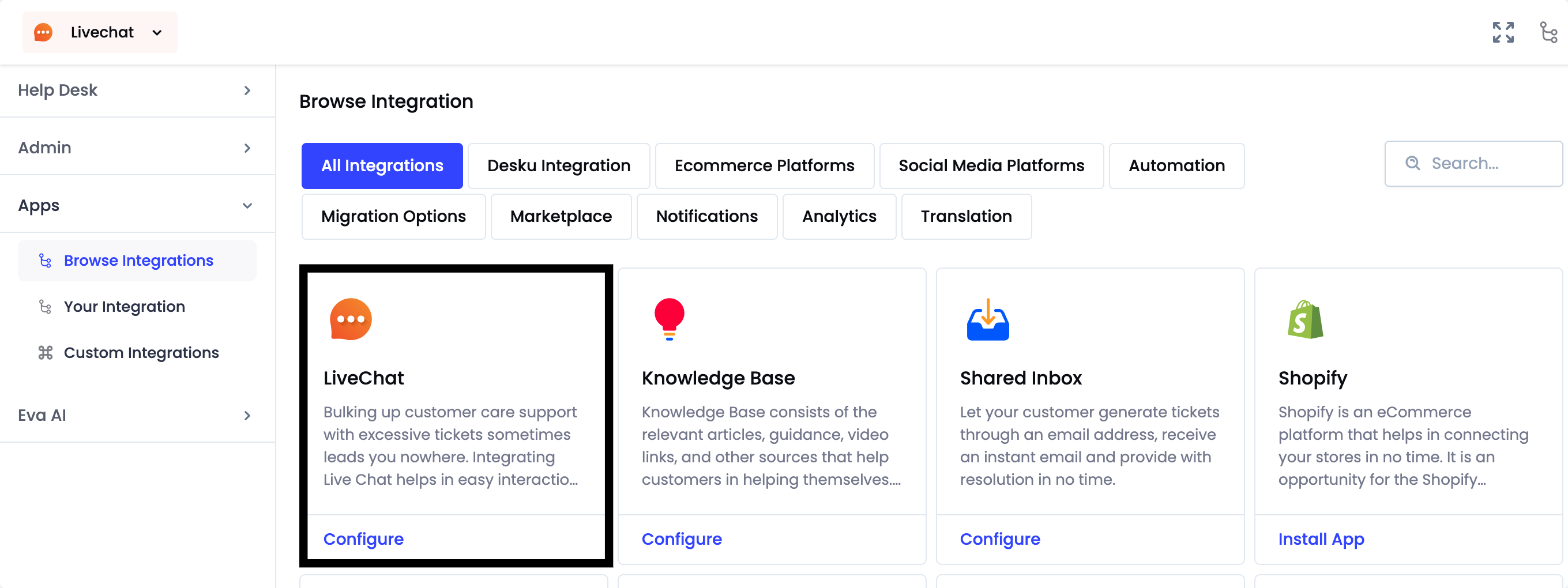
Task: Click the Shared Inbox tray icon
Action: (x=987, y=319)
